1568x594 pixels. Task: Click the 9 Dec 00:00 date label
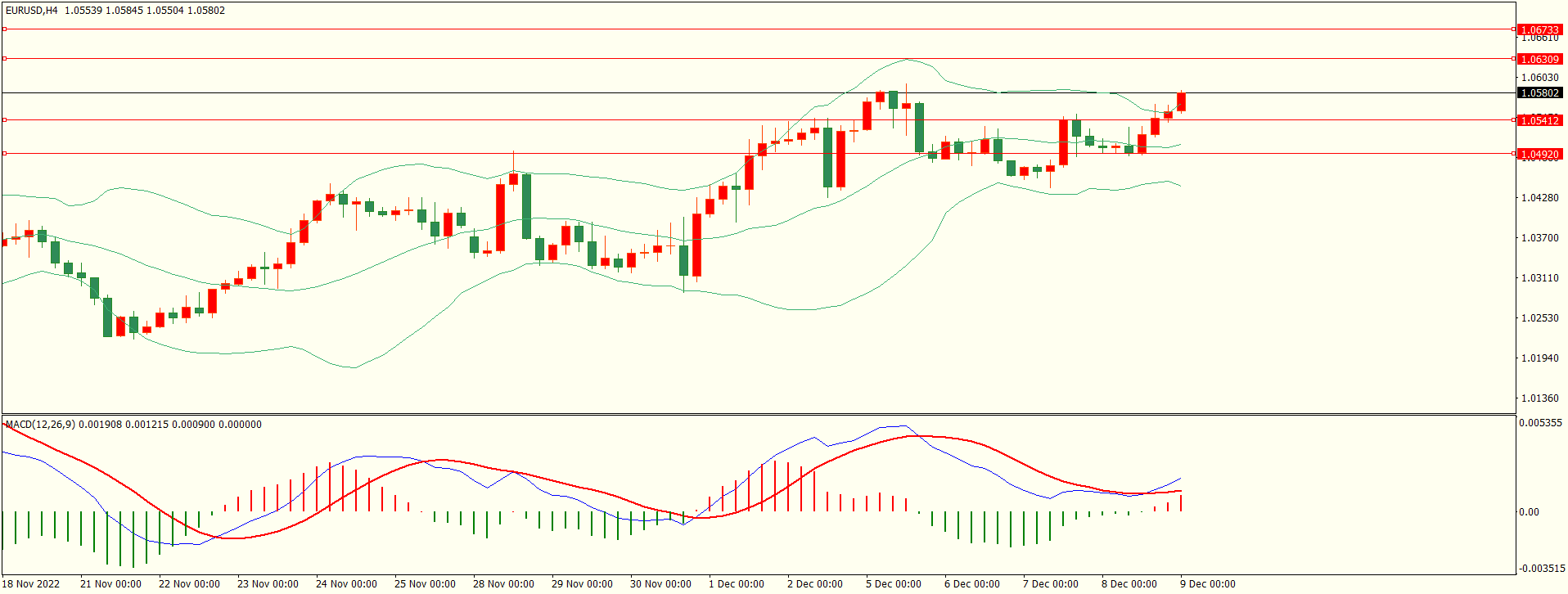pos(1207,583)
